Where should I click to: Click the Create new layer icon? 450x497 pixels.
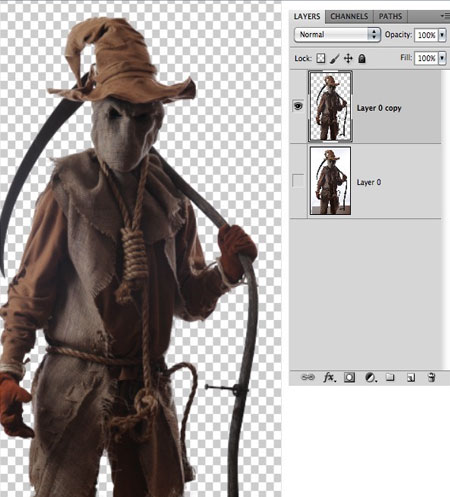[x=411, y=378]
